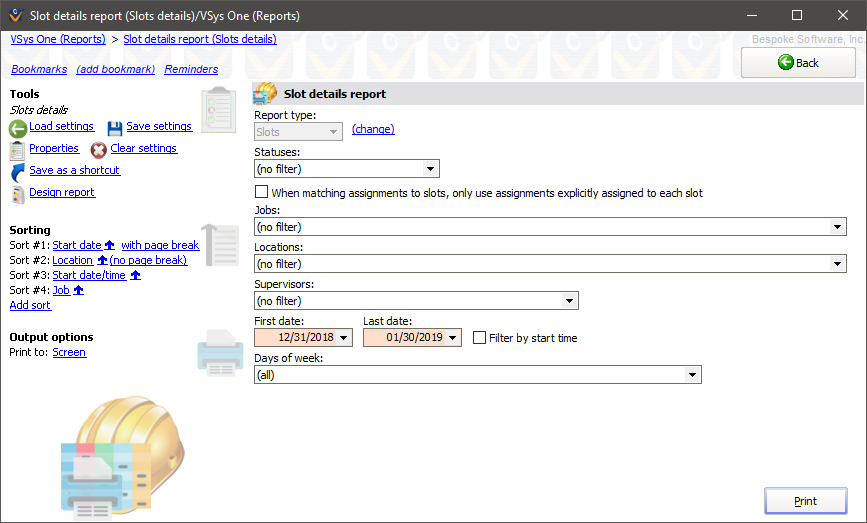Click the Save as a shortcut icon
The width and height of the screenshot is (867, 523).
[17, 171]
